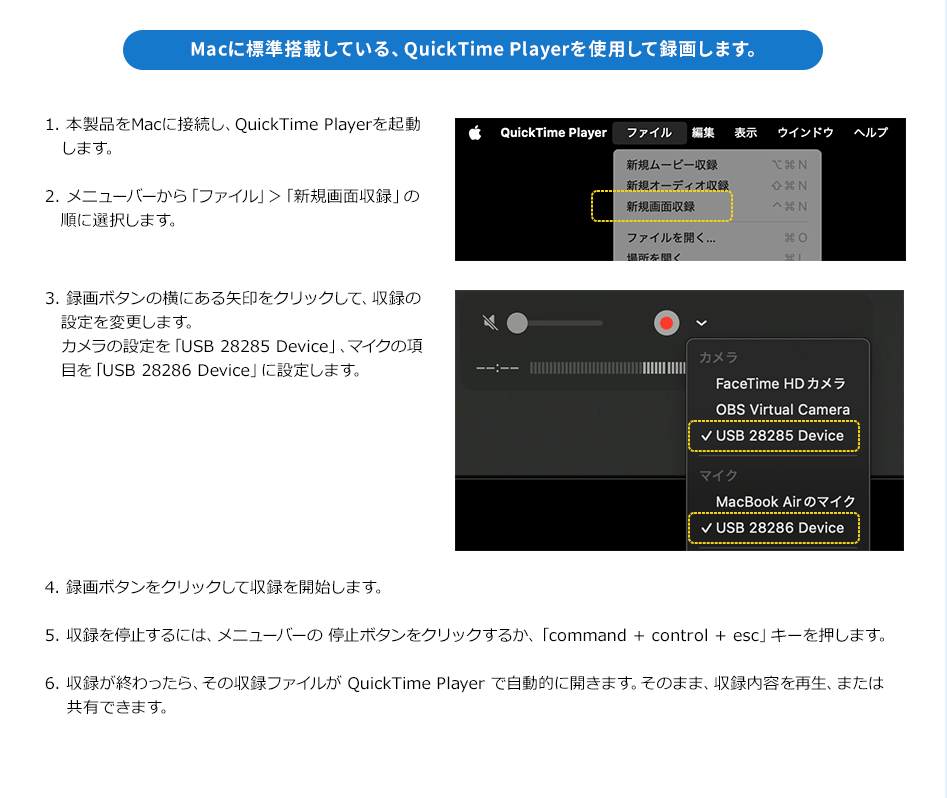This screenshot has height=798, width=947.
Task: Click the ⌘O shortcut label
Action: 795,237
